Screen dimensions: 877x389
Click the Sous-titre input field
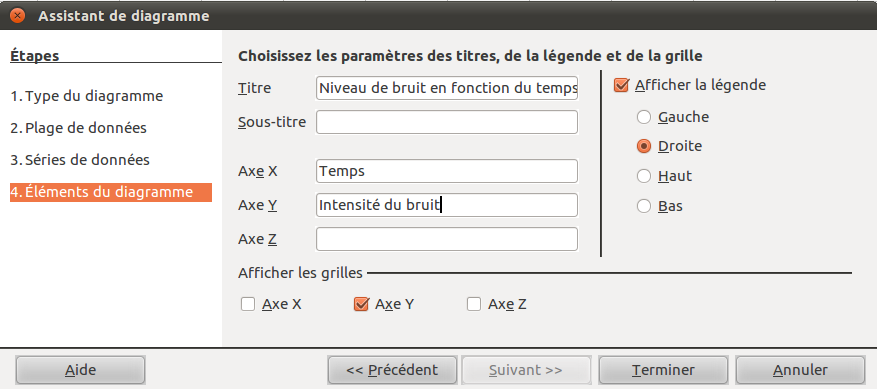point(447,122)
